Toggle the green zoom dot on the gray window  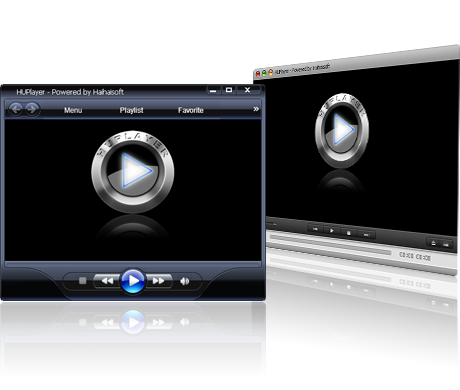click(x=264, y=73)
